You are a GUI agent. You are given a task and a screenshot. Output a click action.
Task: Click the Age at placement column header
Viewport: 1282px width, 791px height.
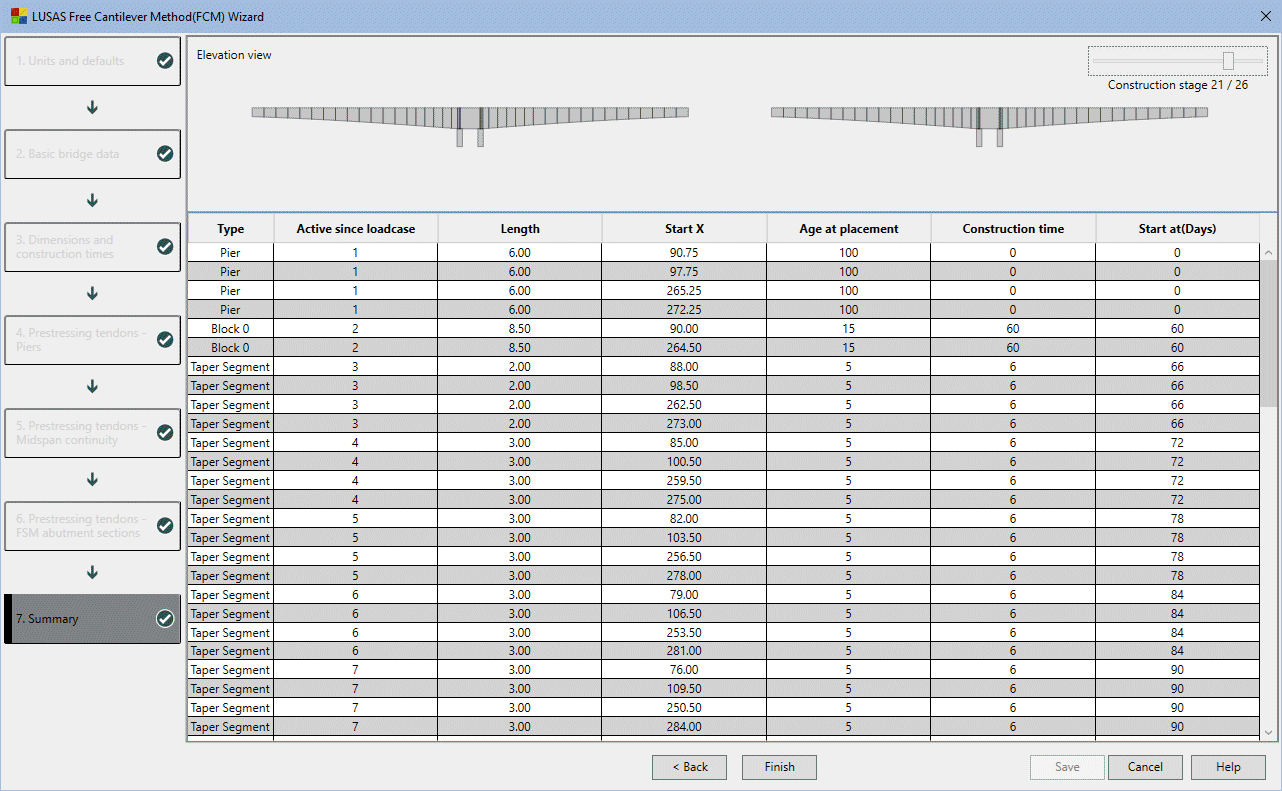(x=848, y=229)
